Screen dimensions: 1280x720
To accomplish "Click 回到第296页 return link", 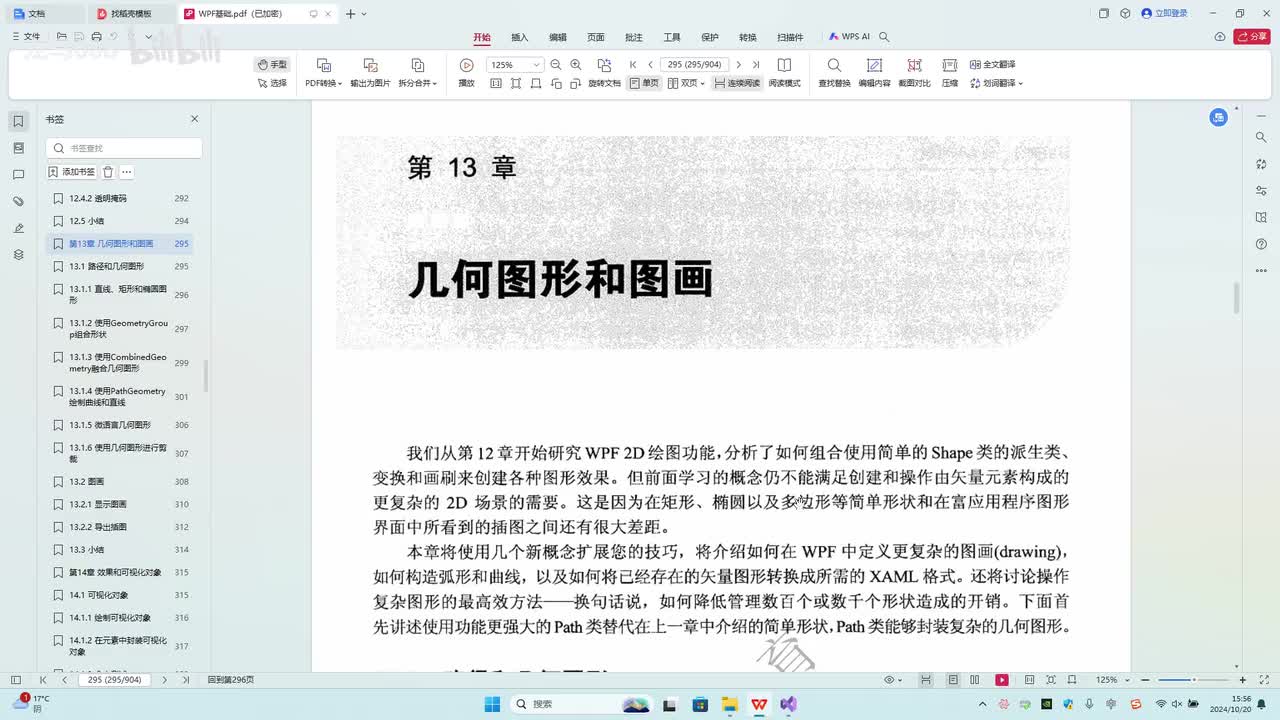I will [231, 680].
